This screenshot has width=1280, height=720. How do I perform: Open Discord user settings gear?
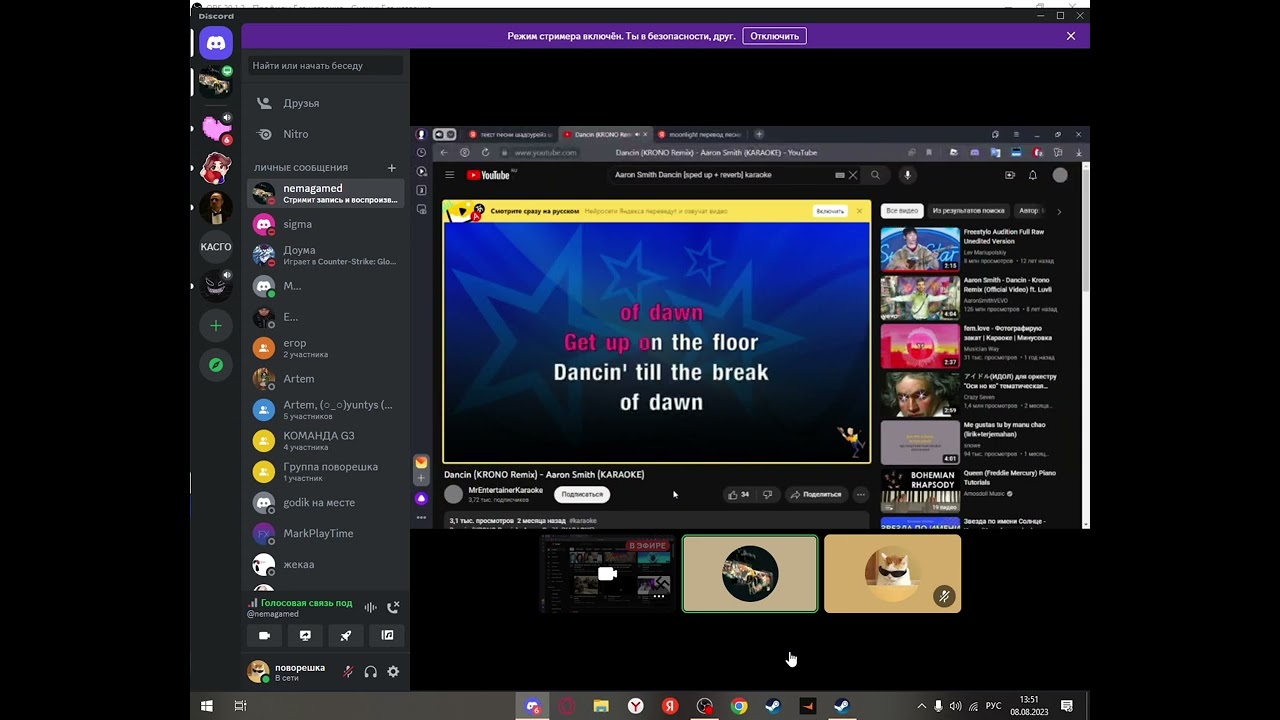(x=393, y=672)
